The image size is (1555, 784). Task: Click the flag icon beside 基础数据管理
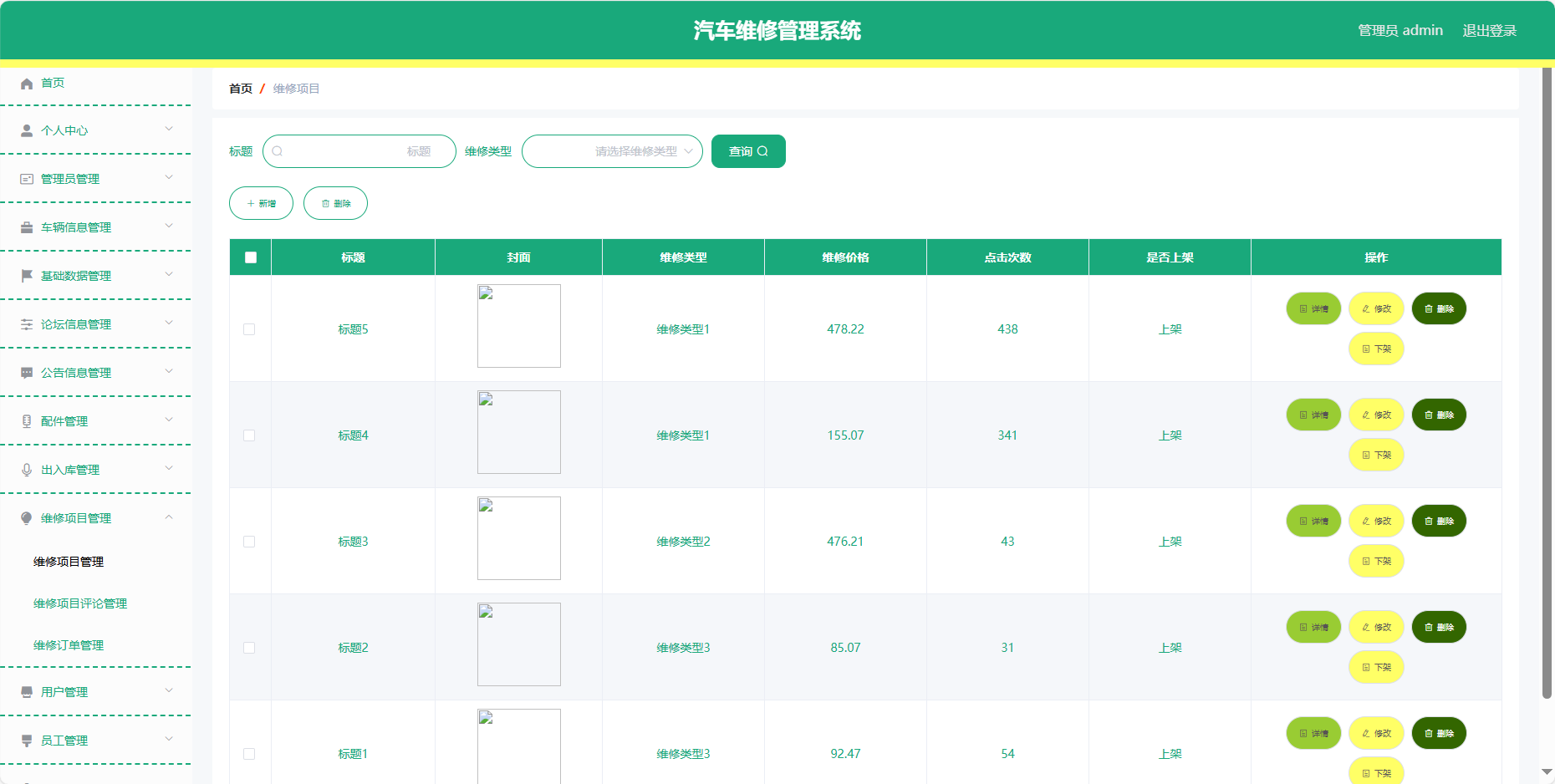[x=27, y=277]
